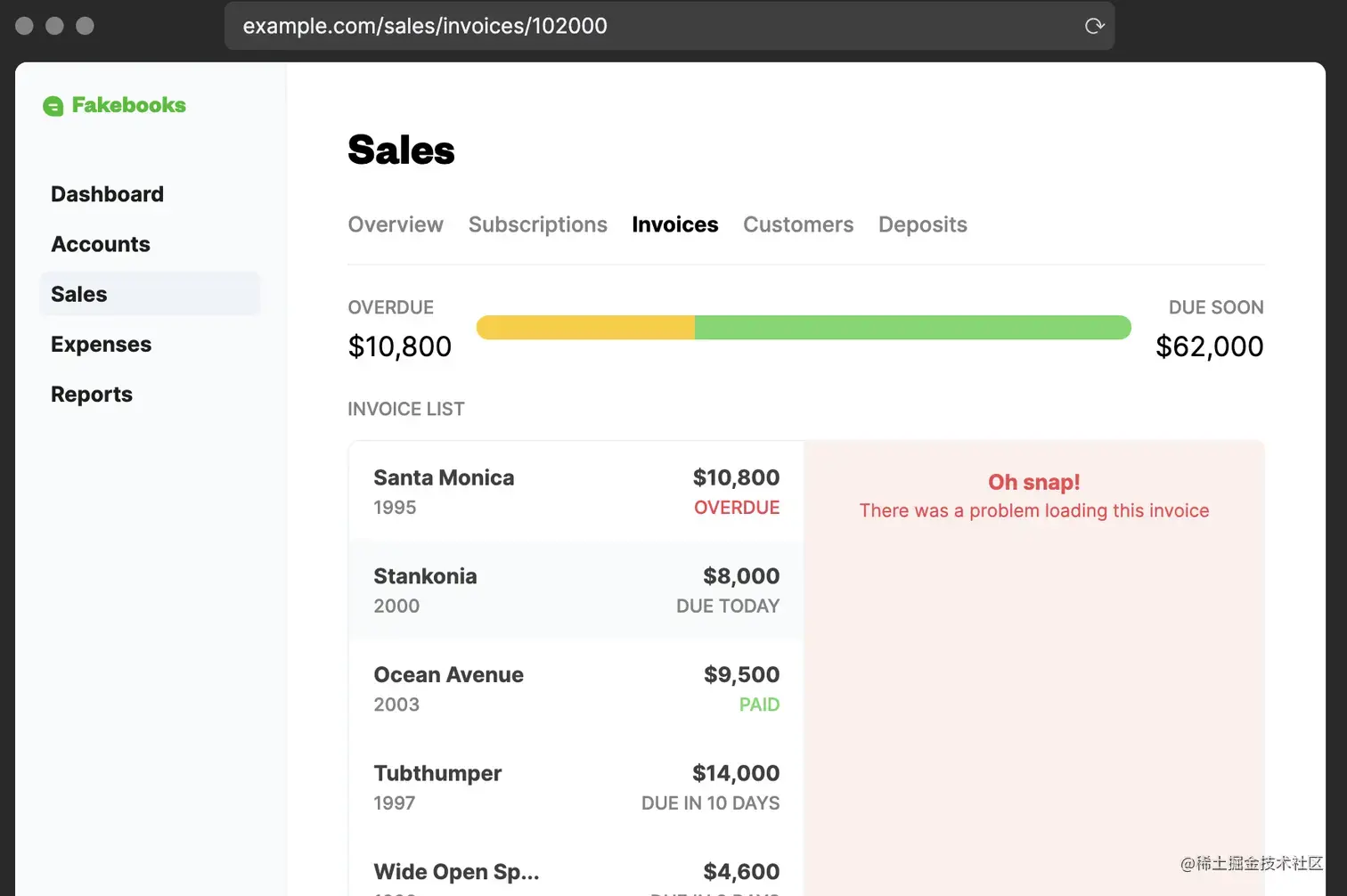1347x896 pixels.
Task: Open the Ocean Avenue invoice
Action: [576, 688]
